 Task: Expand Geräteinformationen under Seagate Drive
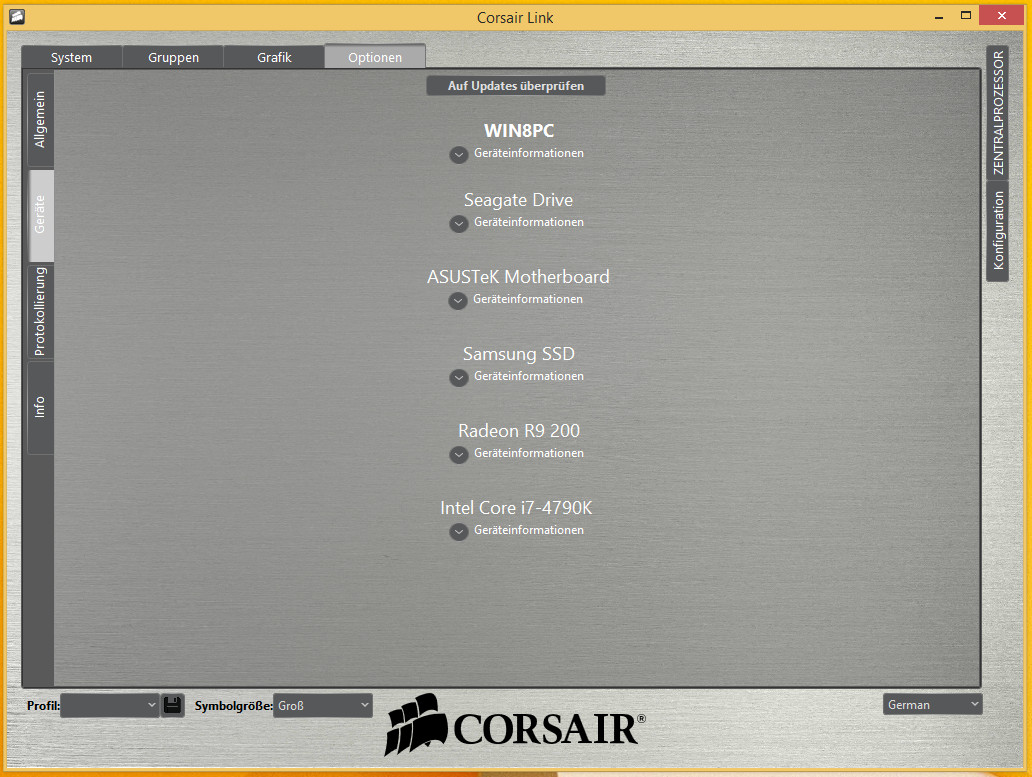coord(459,224)
